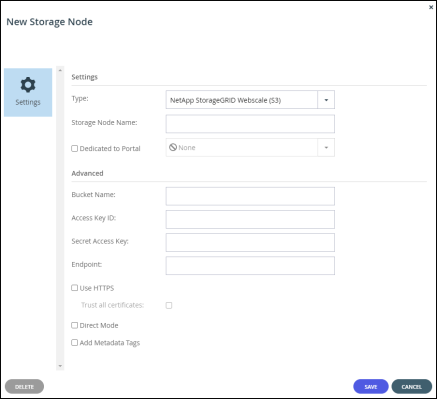Image resolution: width=437 pixels, height=399 pixels.
Task: Enable Dedicated to Portal checkbox
Action: tap(75, 148)
